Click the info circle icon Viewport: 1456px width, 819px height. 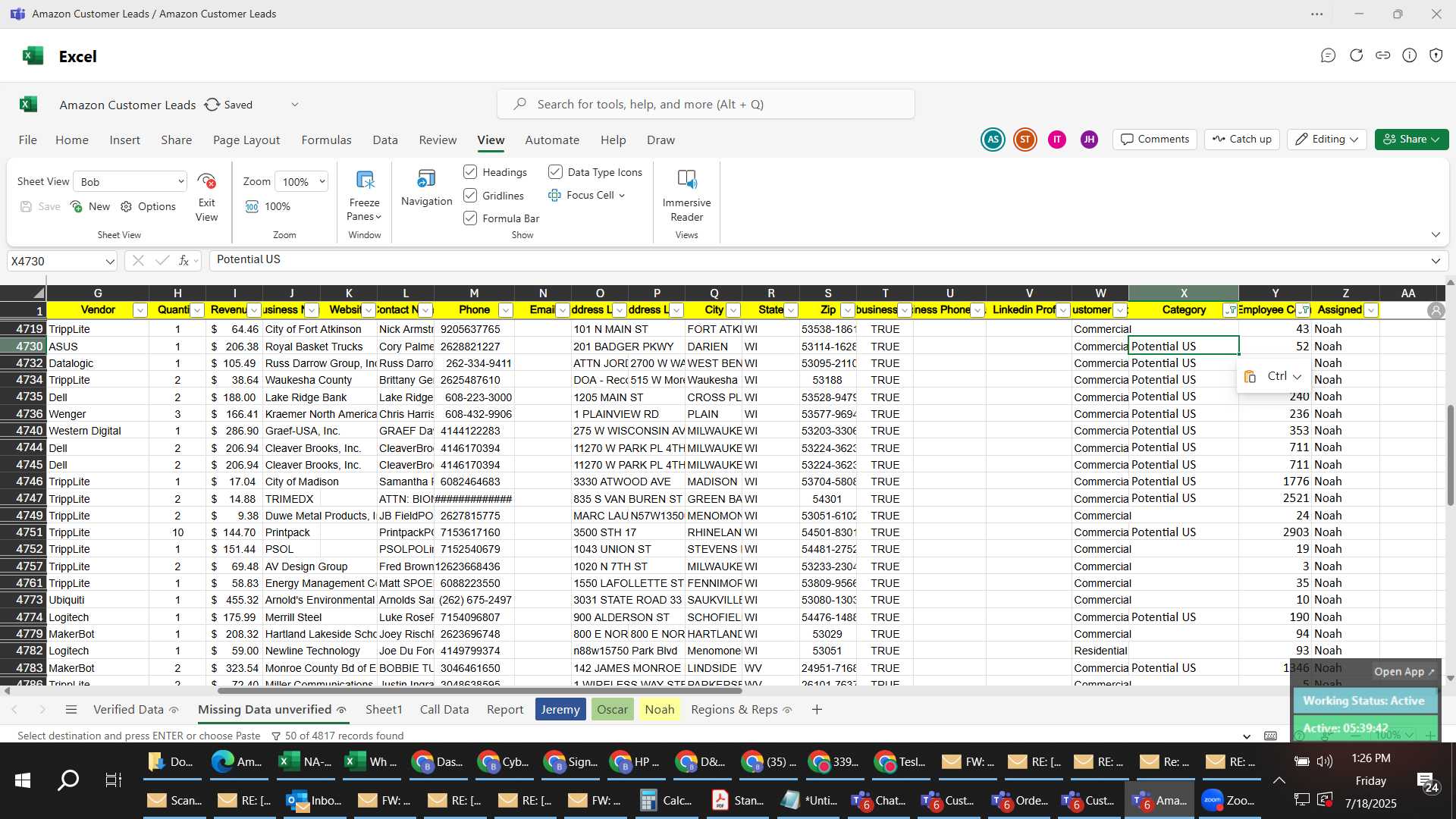[1410, 55]
